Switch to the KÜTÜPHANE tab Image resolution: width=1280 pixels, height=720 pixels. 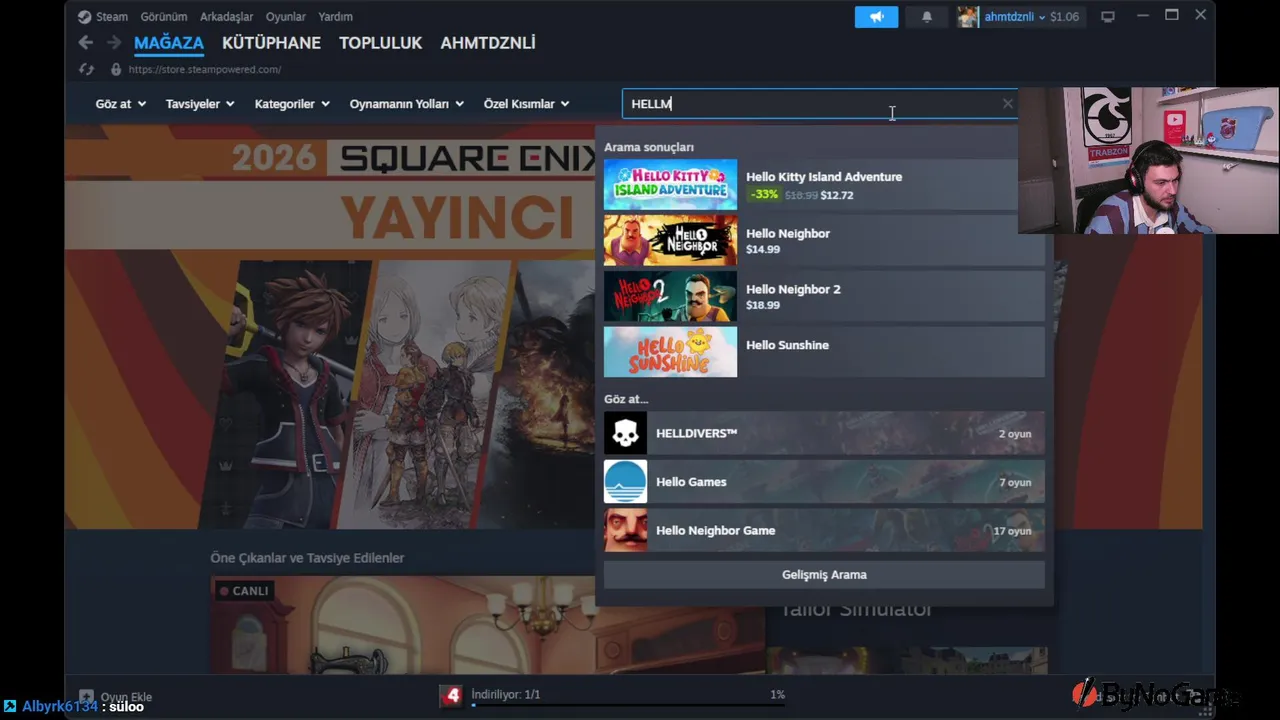tap(271, 43)
